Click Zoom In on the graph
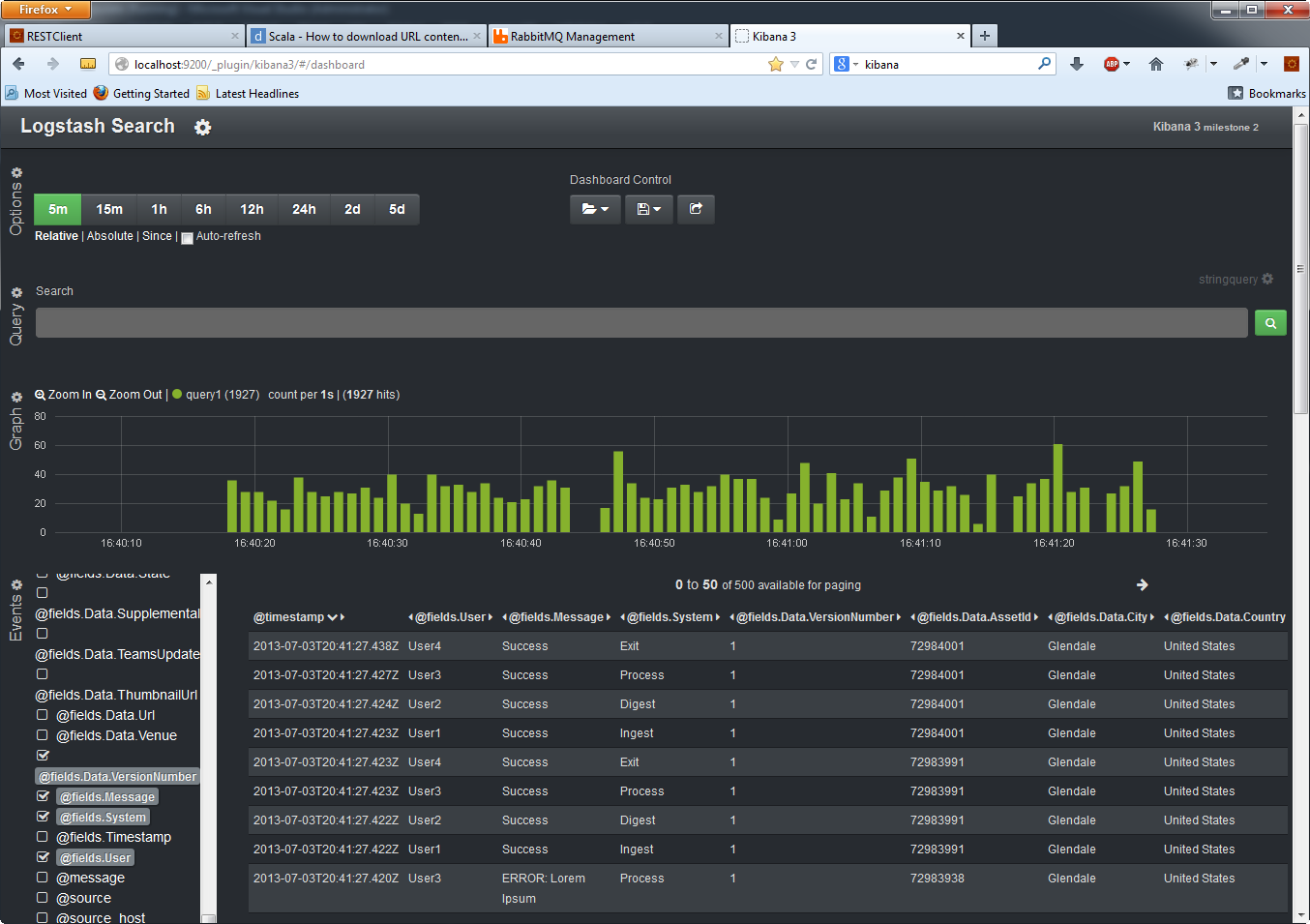The image size is (1310, 924). coord(63,395)
